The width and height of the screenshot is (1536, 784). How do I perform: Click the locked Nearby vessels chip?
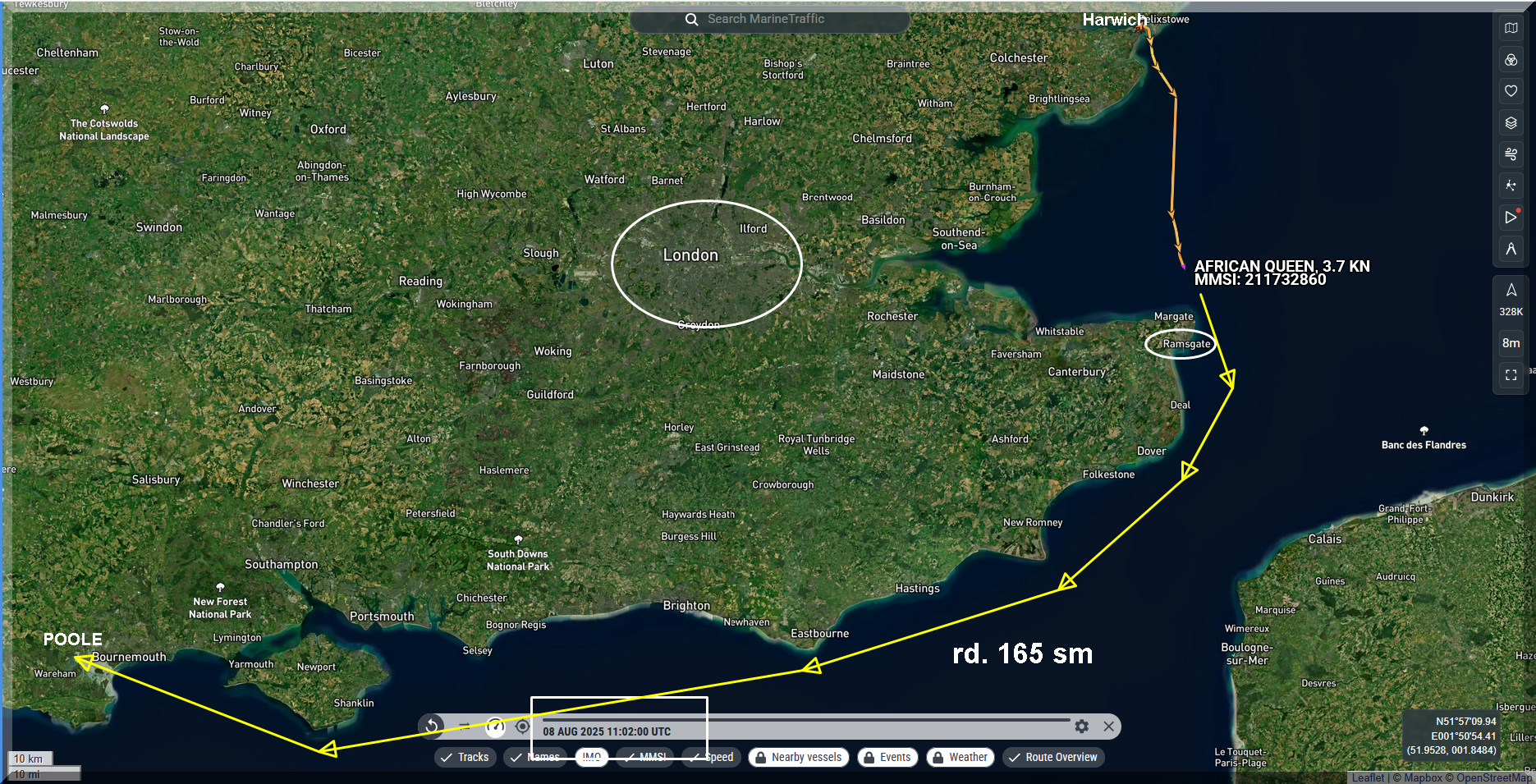tap(798, 757)
